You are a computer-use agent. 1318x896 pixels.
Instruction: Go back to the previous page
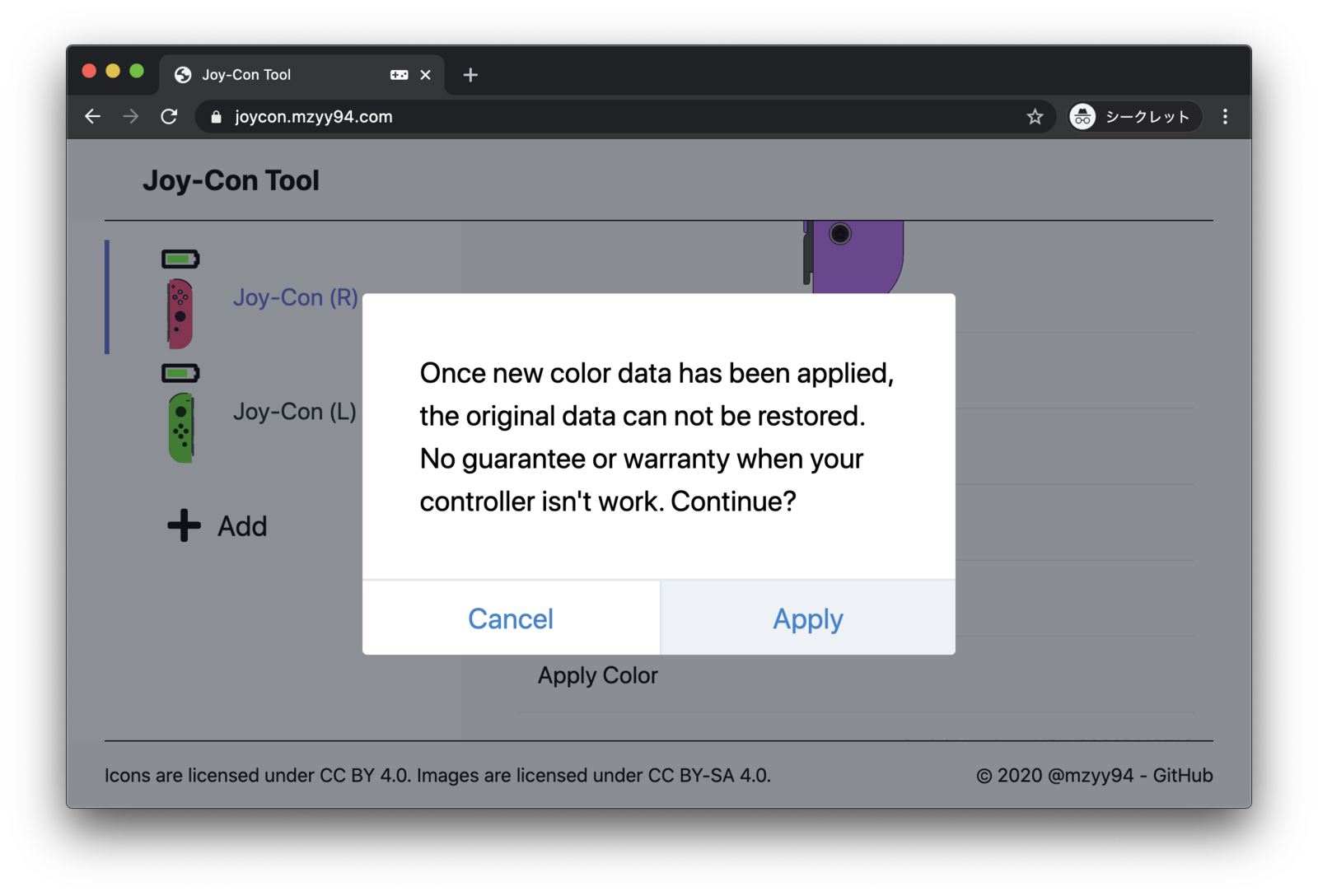pos(92,117)
